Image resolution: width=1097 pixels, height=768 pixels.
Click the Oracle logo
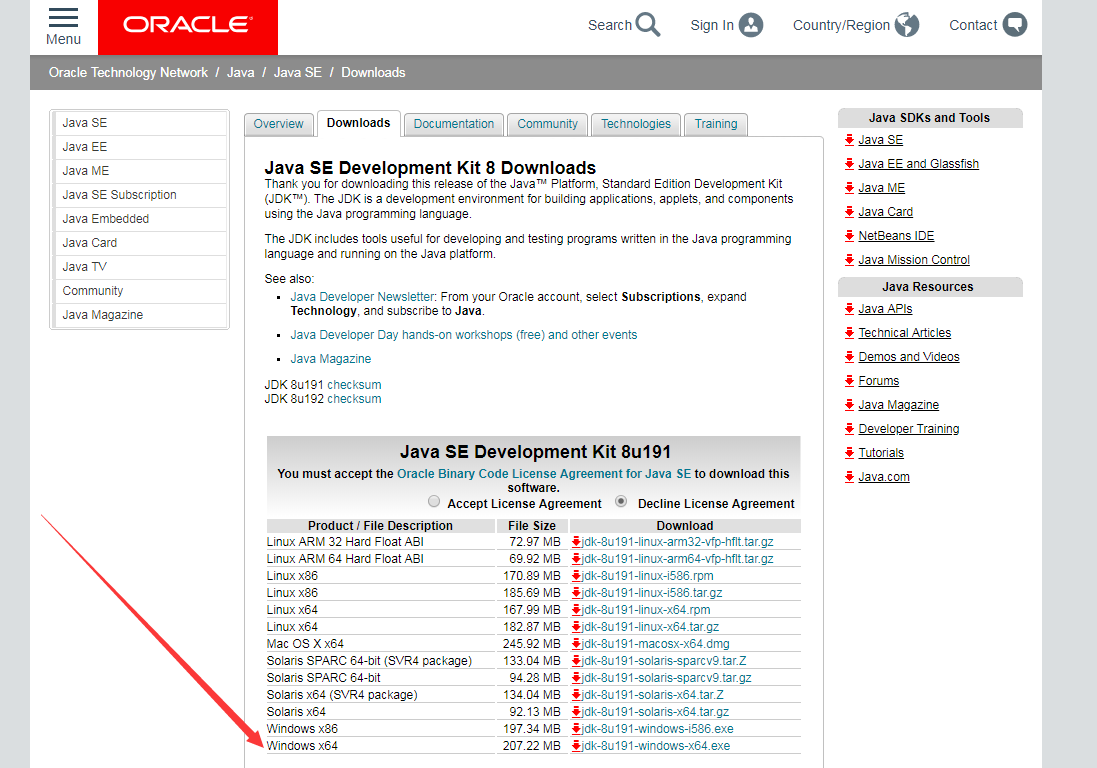(x=187, y=25)
